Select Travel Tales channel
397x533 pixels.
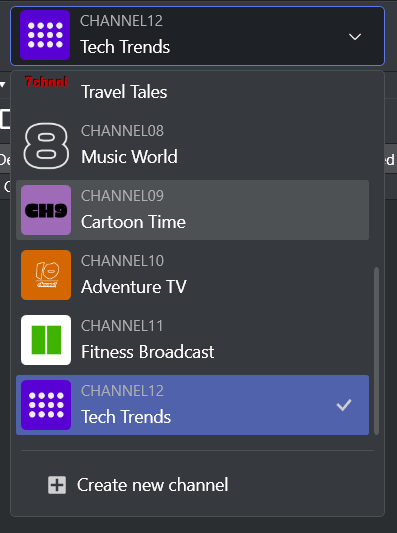[x=192, y=90]
